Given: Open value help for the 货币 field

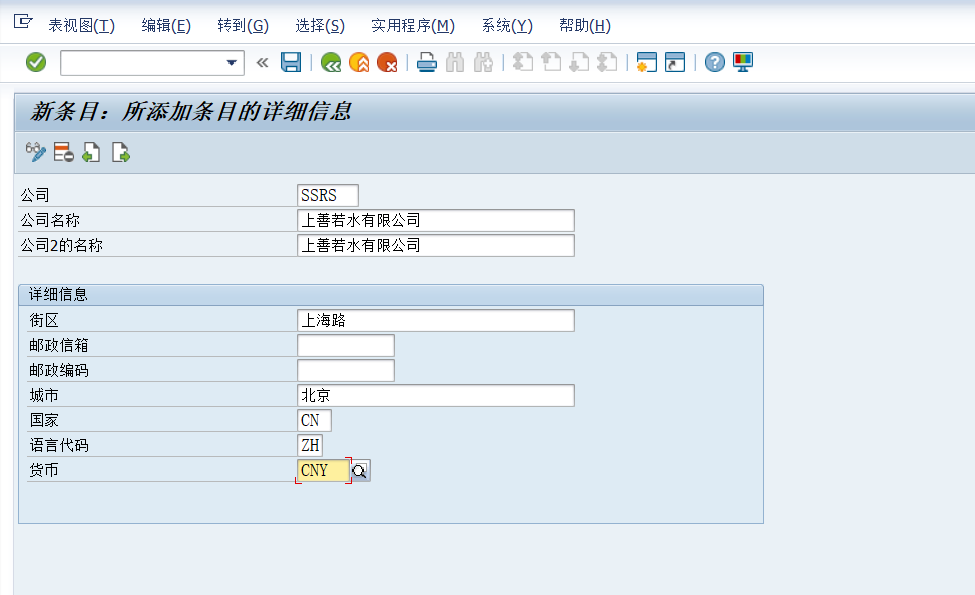Looking at the screenshot, I should tap(359, 470).
